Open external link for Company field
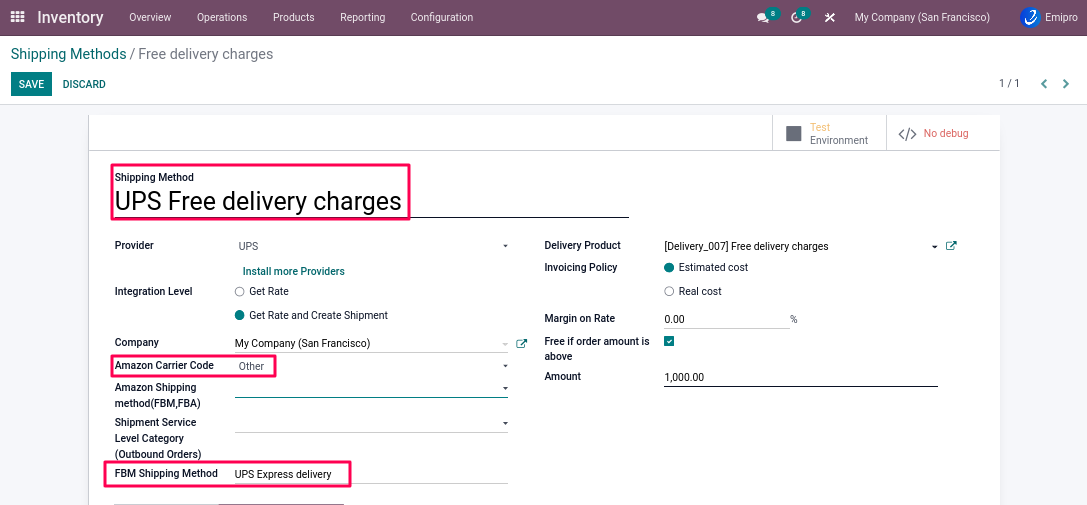 tap(521, 344)
